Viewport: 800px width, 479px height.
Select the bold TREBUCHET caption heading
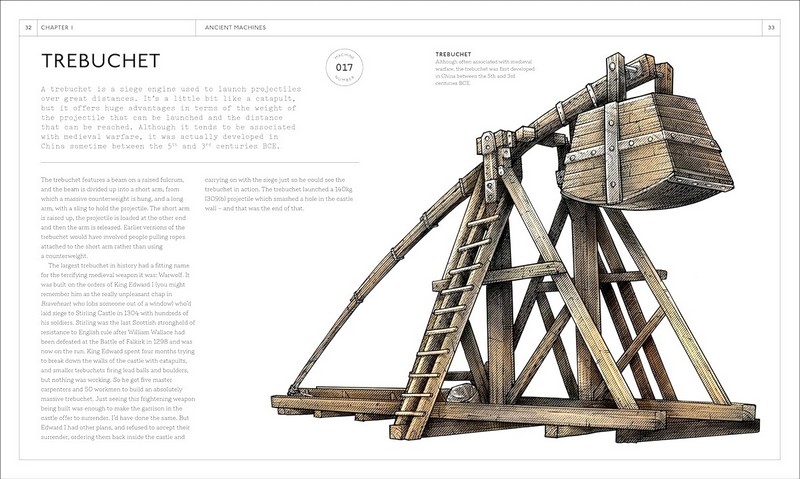449,52
